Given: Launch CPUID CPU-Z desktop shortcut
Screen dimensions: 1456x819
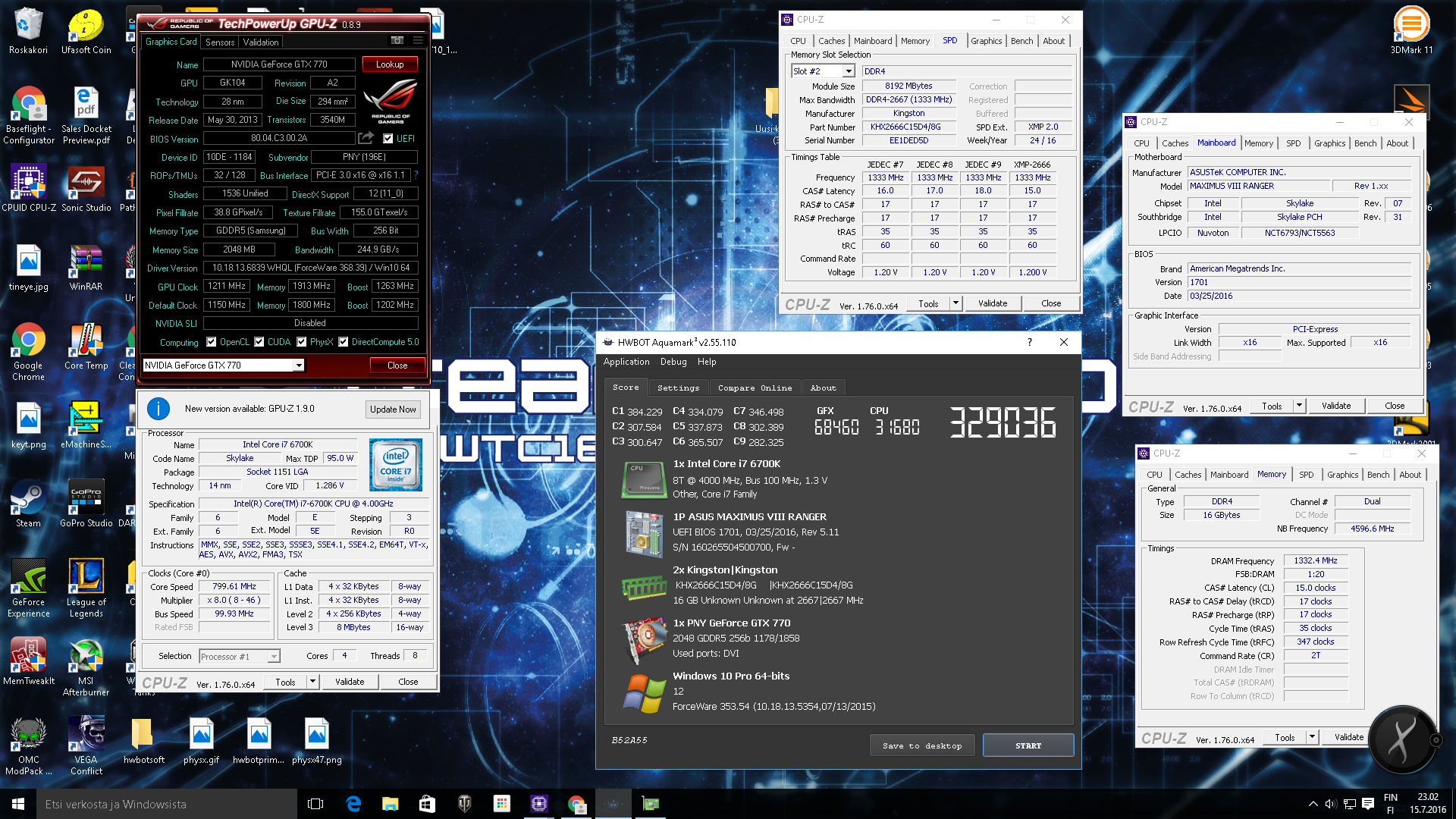Looking at the screenshot, I should [29, 188].
